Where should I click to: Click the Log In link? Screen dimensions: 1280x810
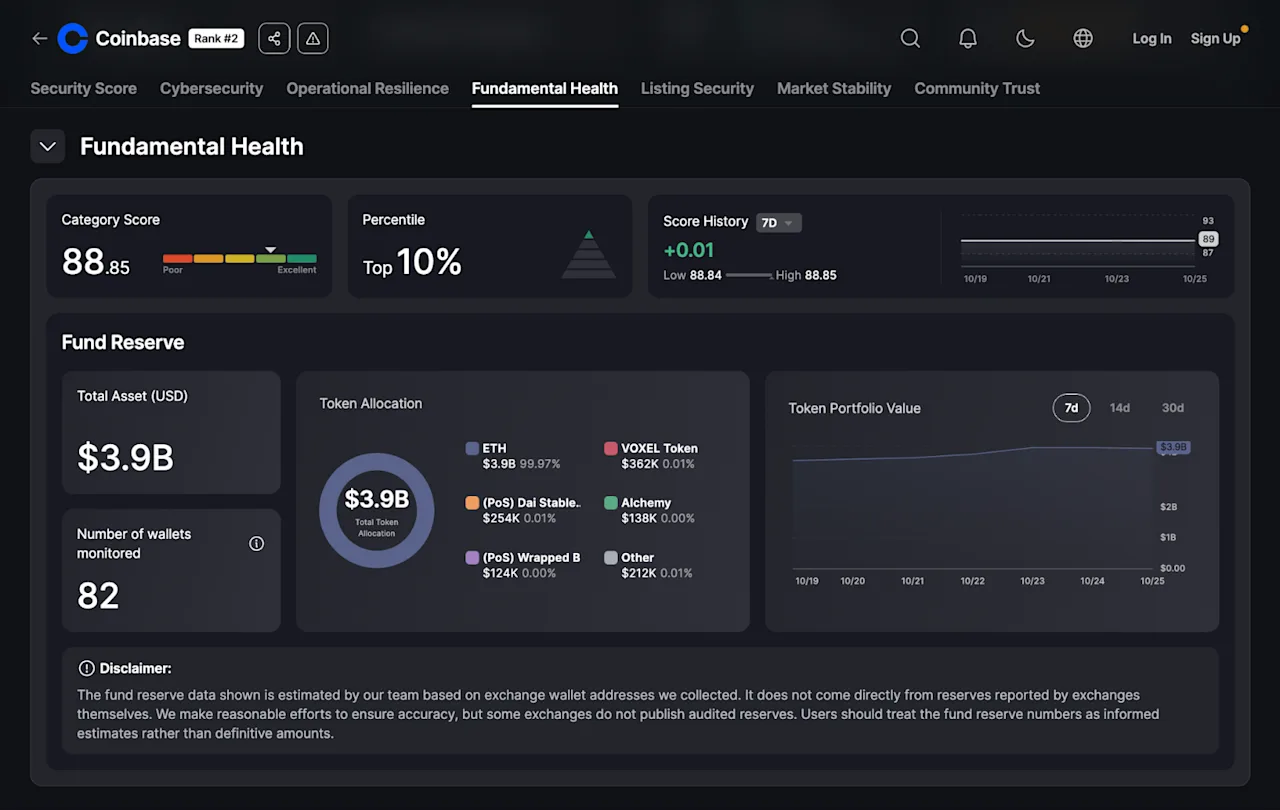pyautogui.click(x=1152, y=39)
